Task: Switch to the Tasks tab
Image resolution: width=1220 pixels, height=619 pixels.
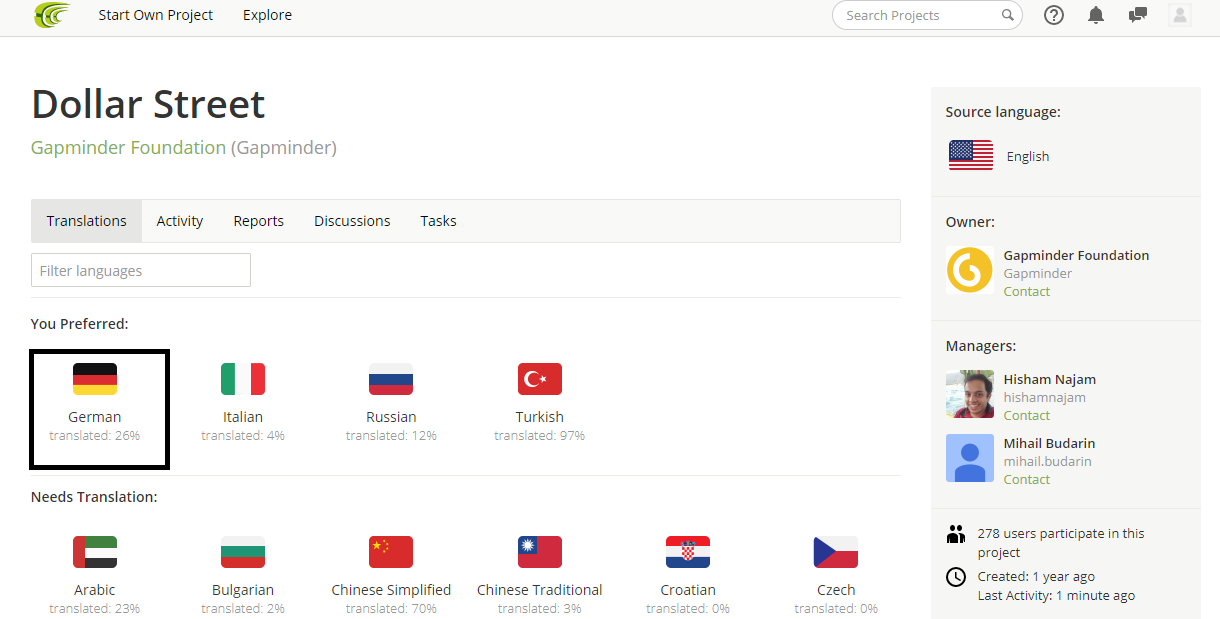Action: [438, 221]
